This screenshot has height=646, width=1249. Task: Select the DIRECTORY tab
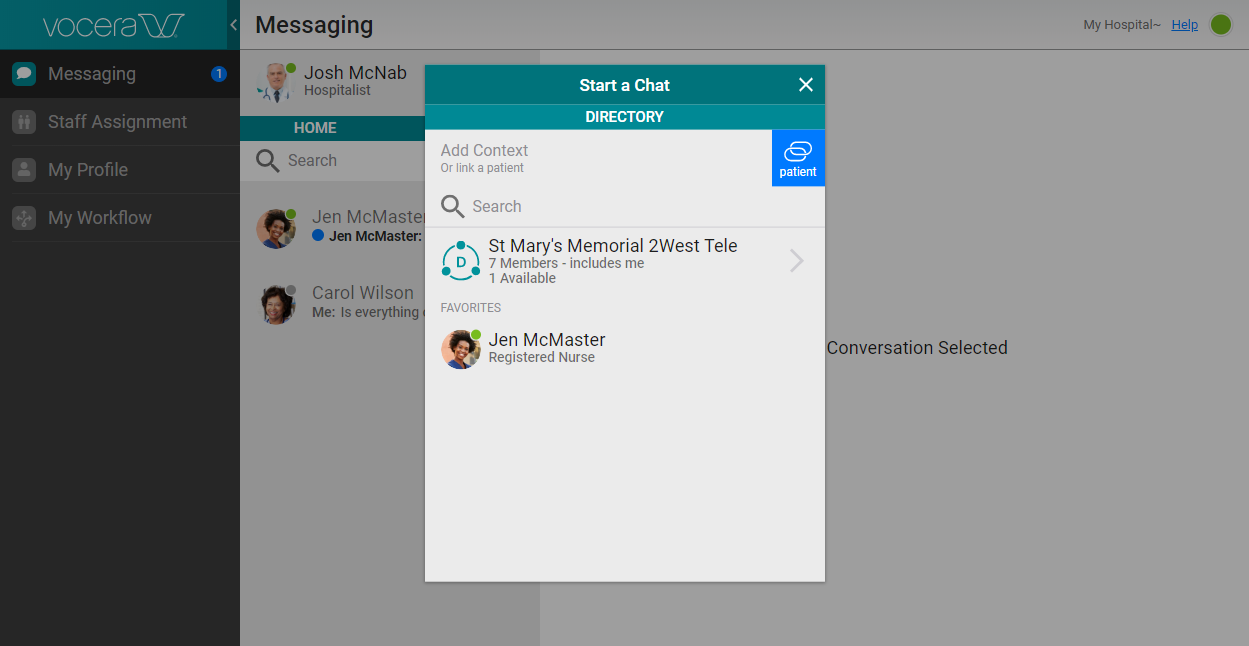[x=624, y=117]
